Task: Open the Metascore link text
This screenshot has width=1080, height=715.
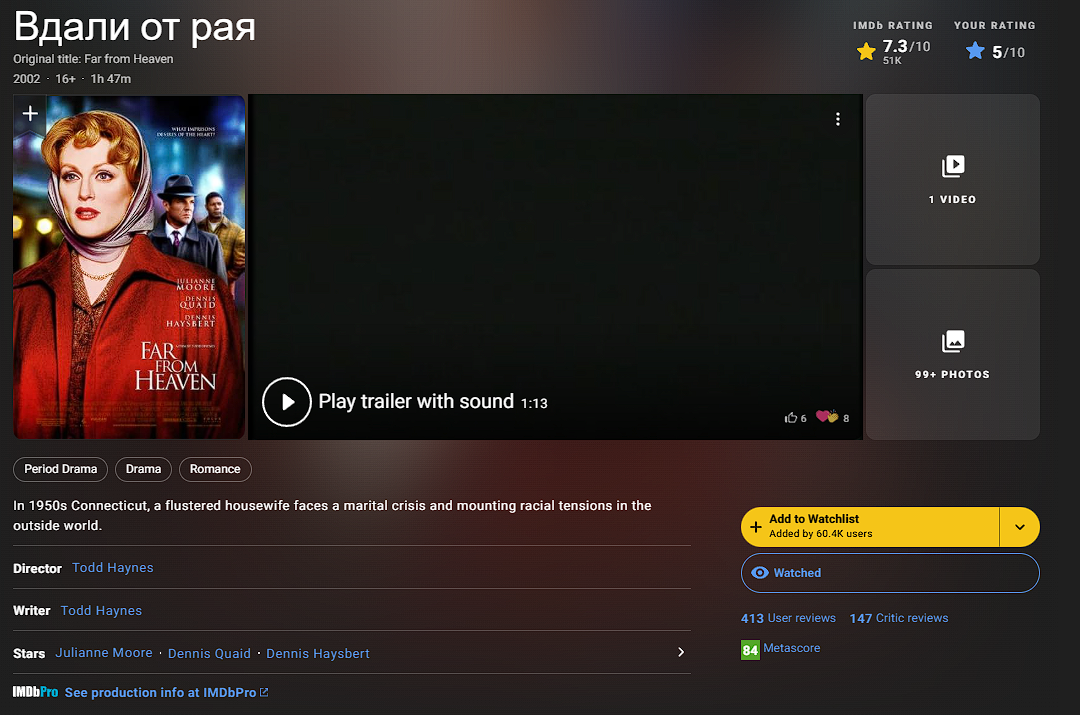Action: (791, 648)
